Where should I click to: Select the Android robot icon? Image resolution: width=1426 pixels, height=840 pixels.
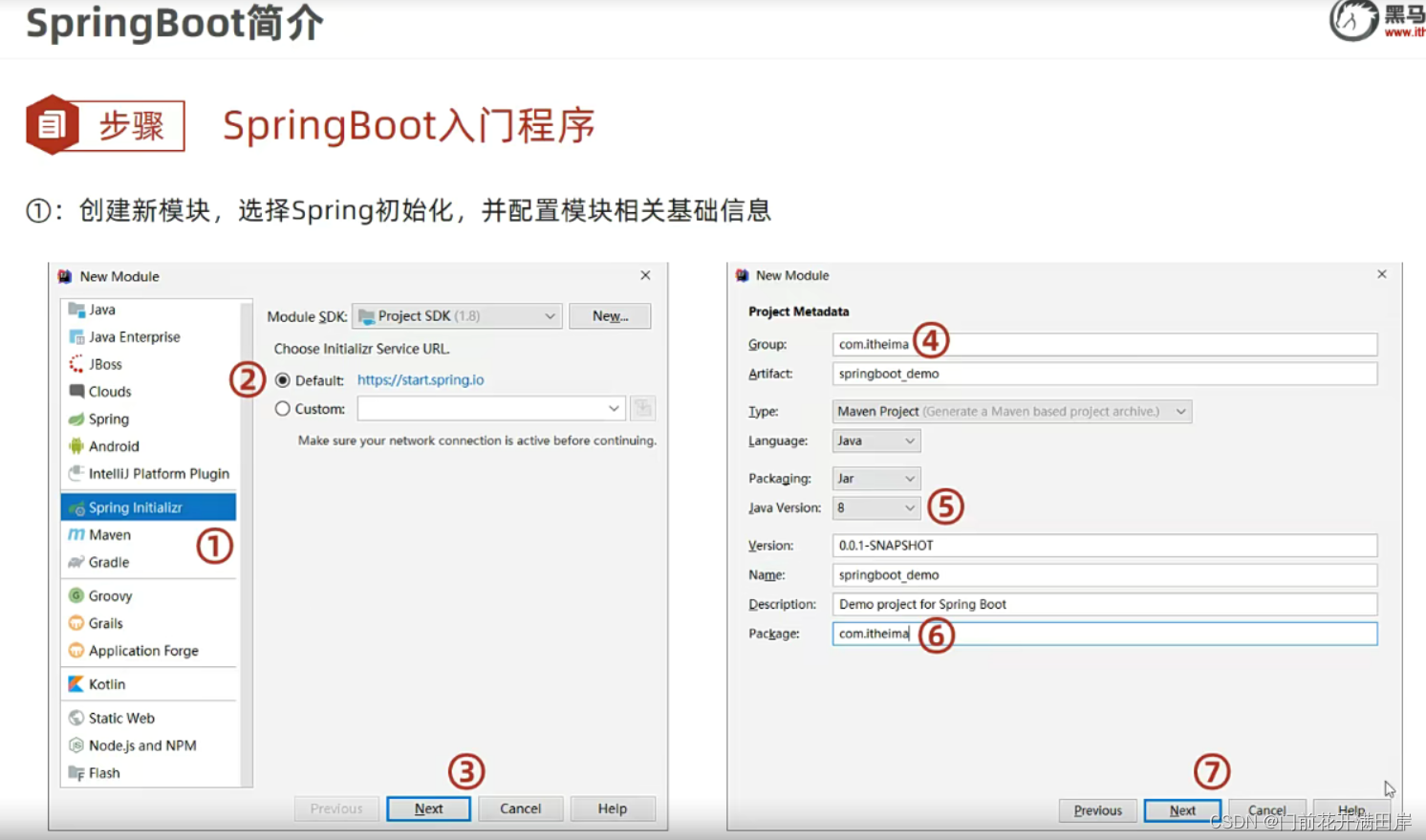coord(76,446)
